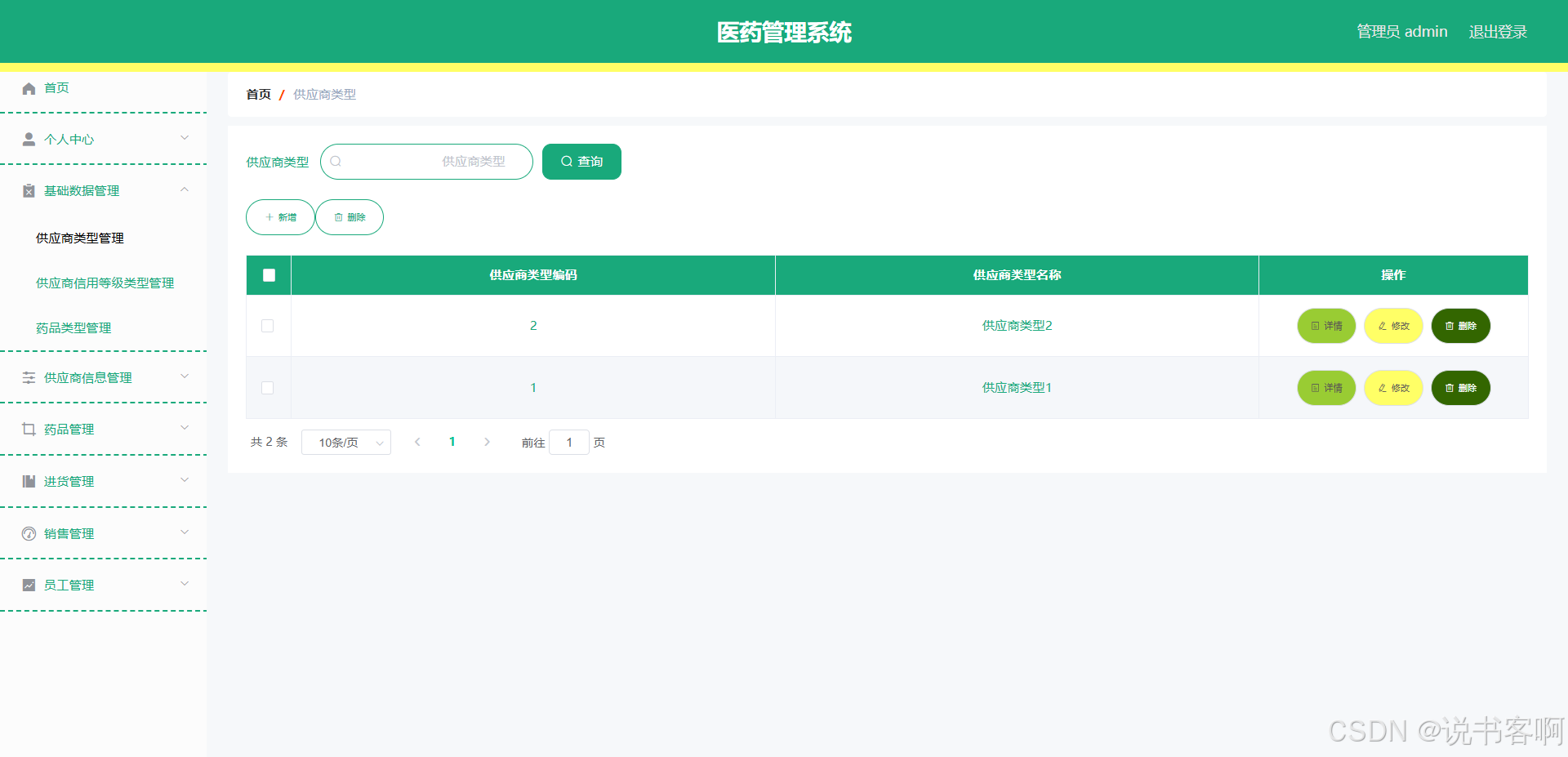Image resolution: width=1568 pixels, height=757 pixels.
Task: Select 供应商信用等级类型管理 in the sidebar
Action: coord(105,283)
